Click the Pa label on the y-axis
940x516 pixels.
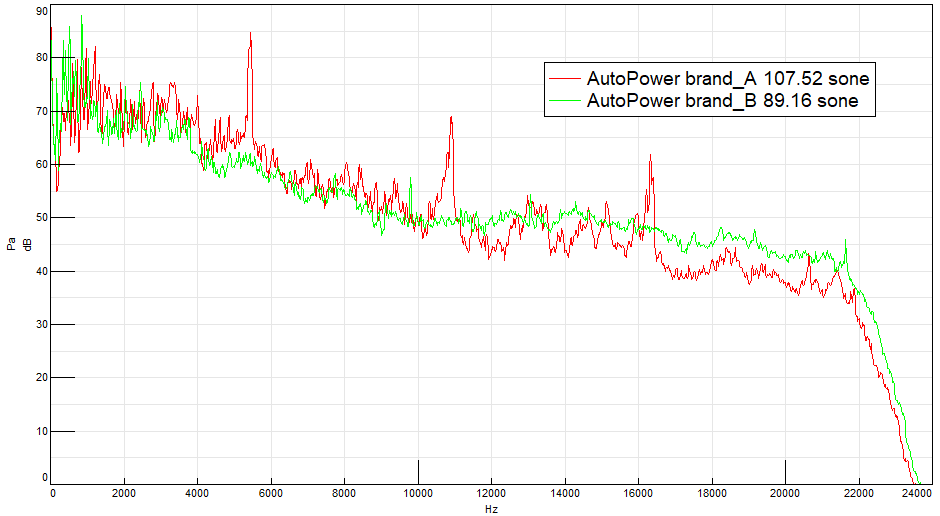[x=10, y=245]
